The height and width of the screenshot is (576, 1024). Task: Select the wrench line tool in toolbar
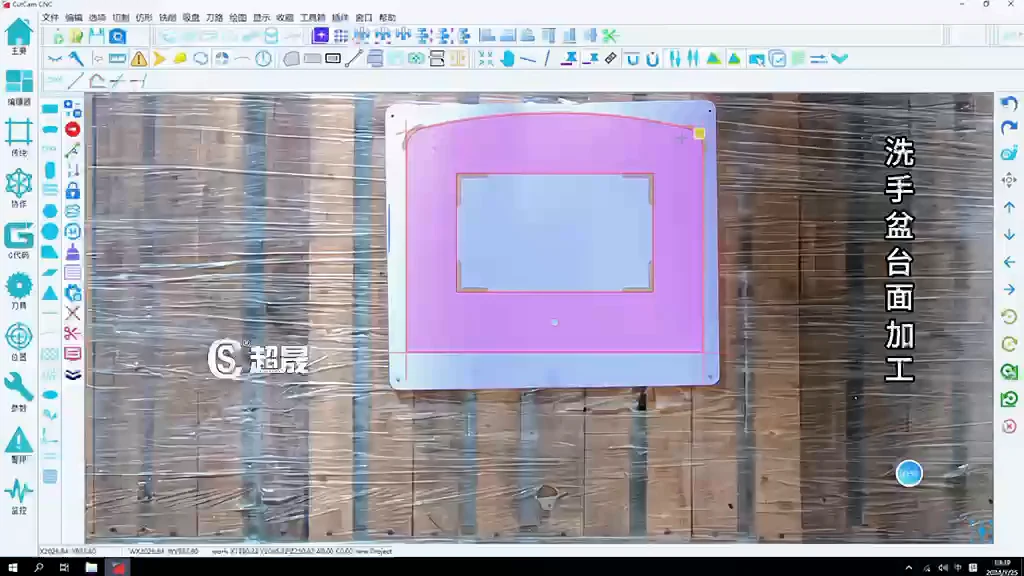point(76,59)
